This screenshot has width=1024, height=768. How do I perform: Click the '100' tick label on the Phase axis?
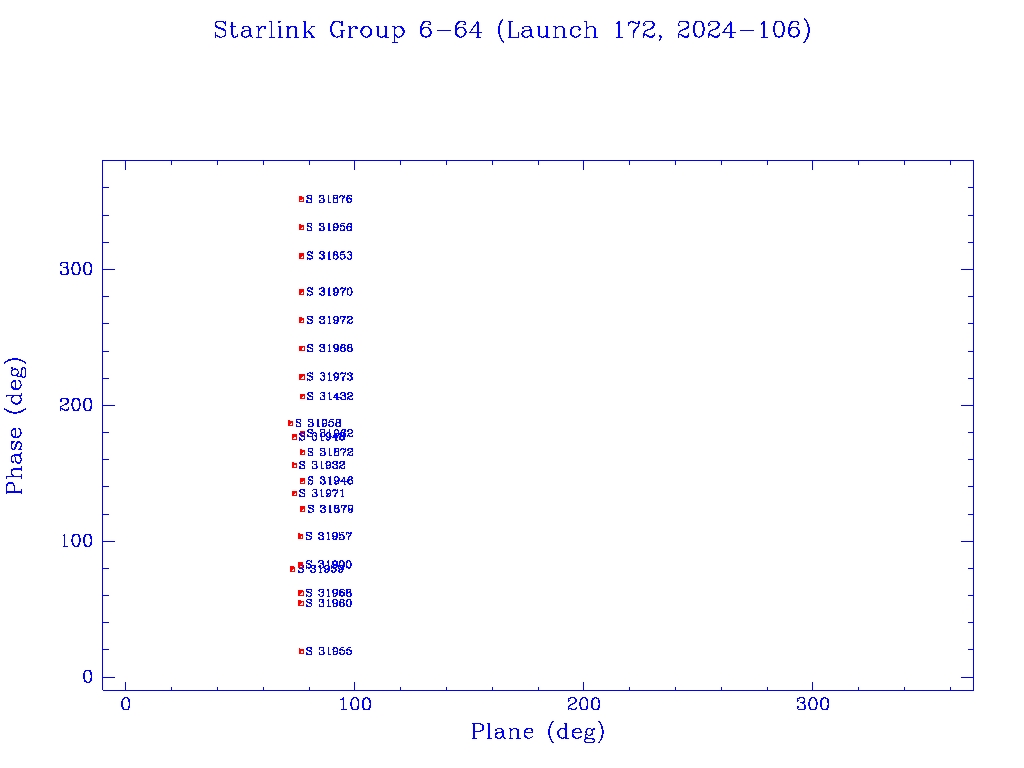[x=77, y=541]
